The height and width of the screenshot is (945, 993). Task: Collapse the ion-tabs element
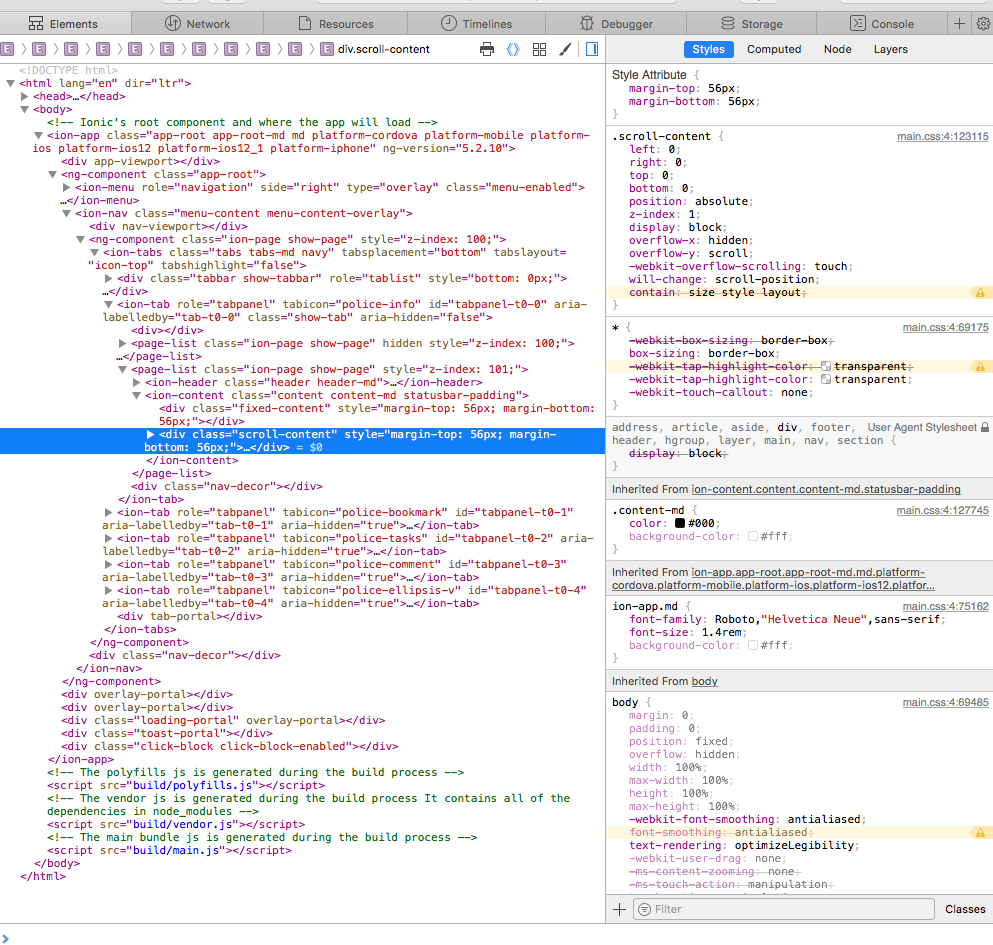pyautogui.click(x=95, y=253)
